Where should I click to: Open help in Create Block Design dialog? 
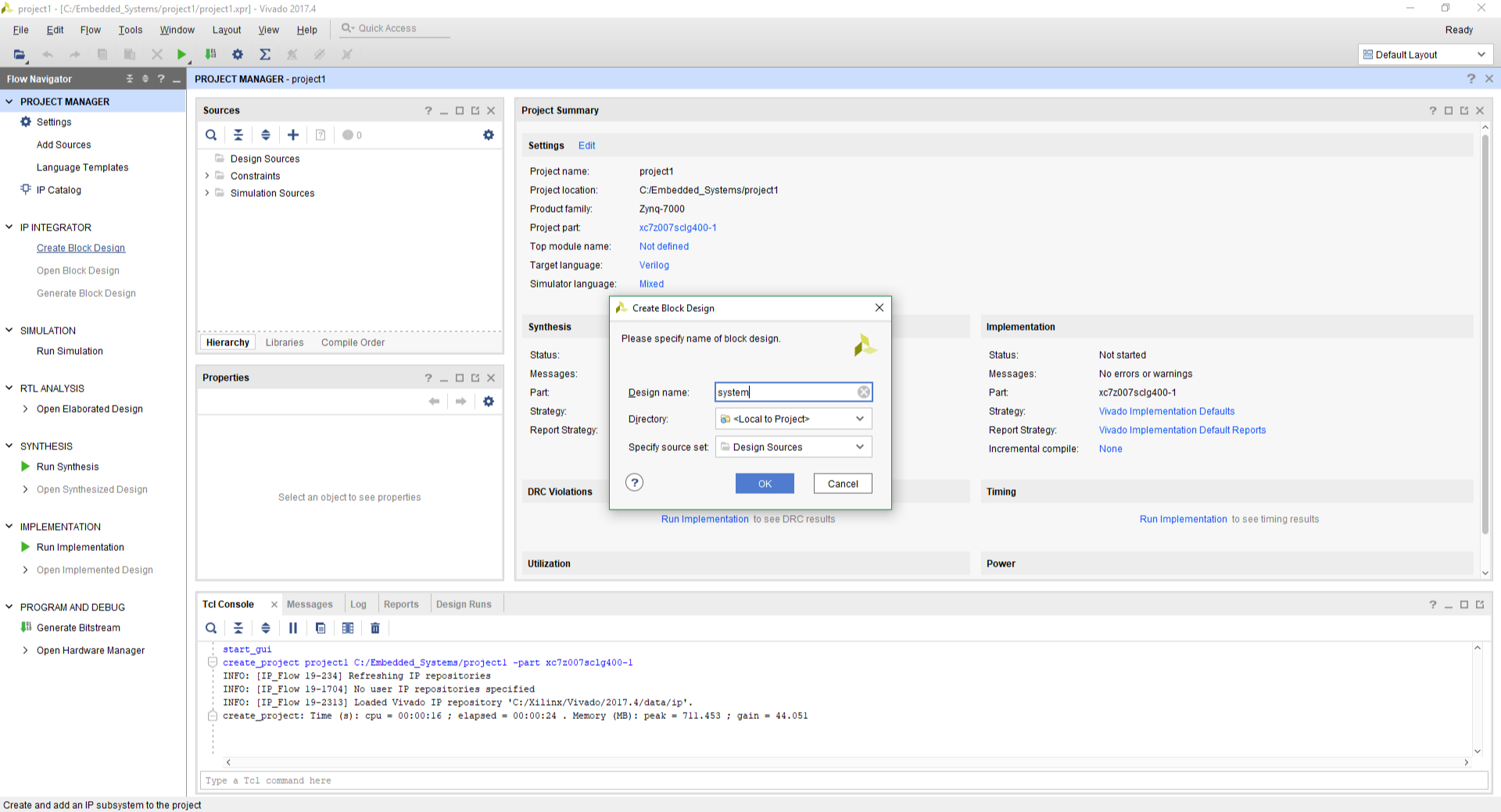click(x=635, y=483)
